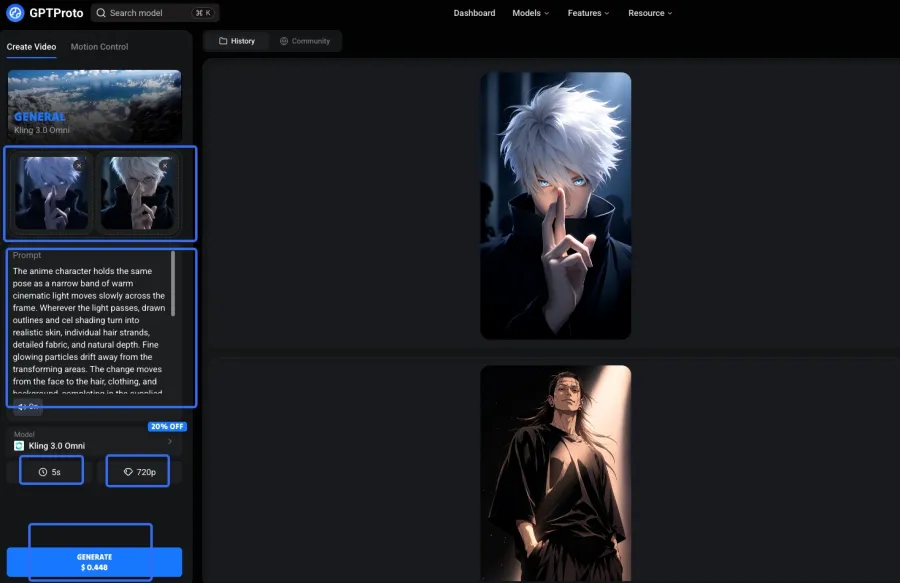
Task: Click the Kling 3.0 Omni model icon
Action: pos(19,446)
